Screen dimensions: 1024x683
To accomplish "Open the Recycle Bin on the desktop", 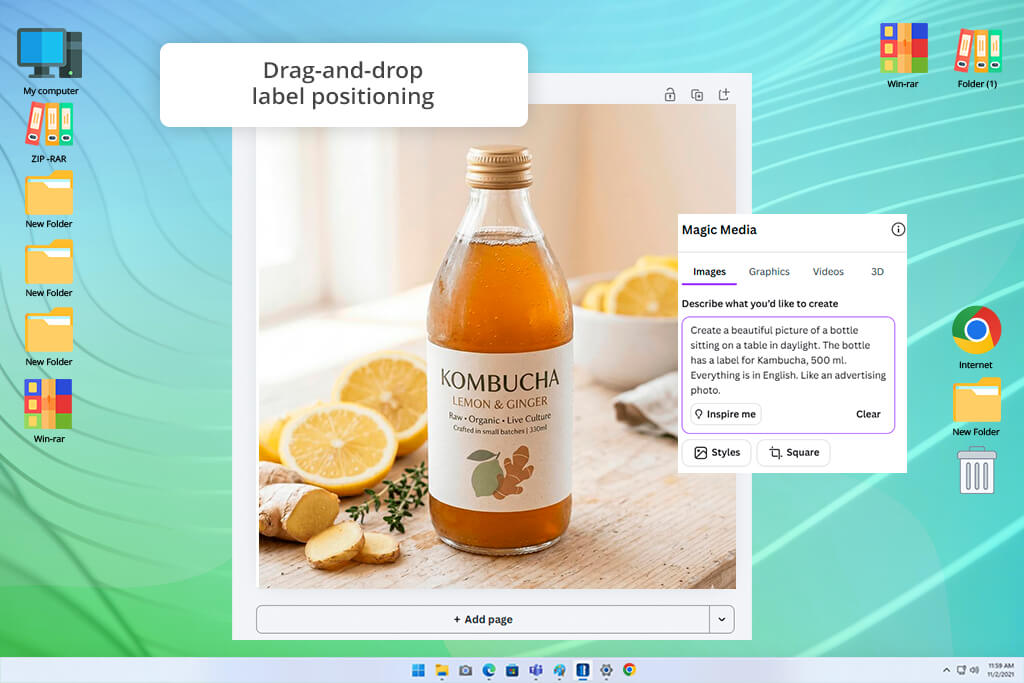I will (977, 470).
